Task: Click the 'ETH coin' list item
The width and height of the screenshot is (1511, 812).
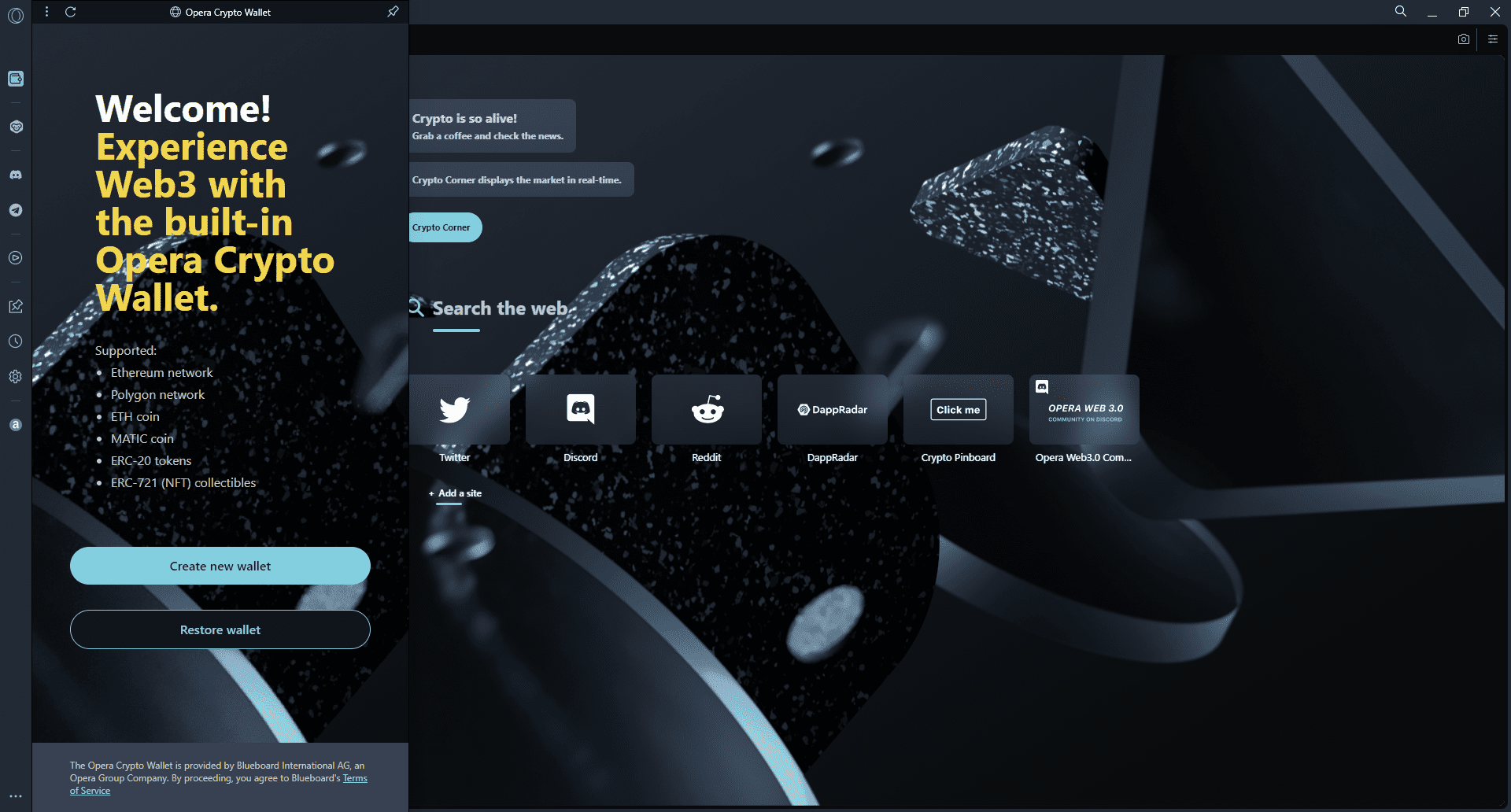Action: (135, 416)
